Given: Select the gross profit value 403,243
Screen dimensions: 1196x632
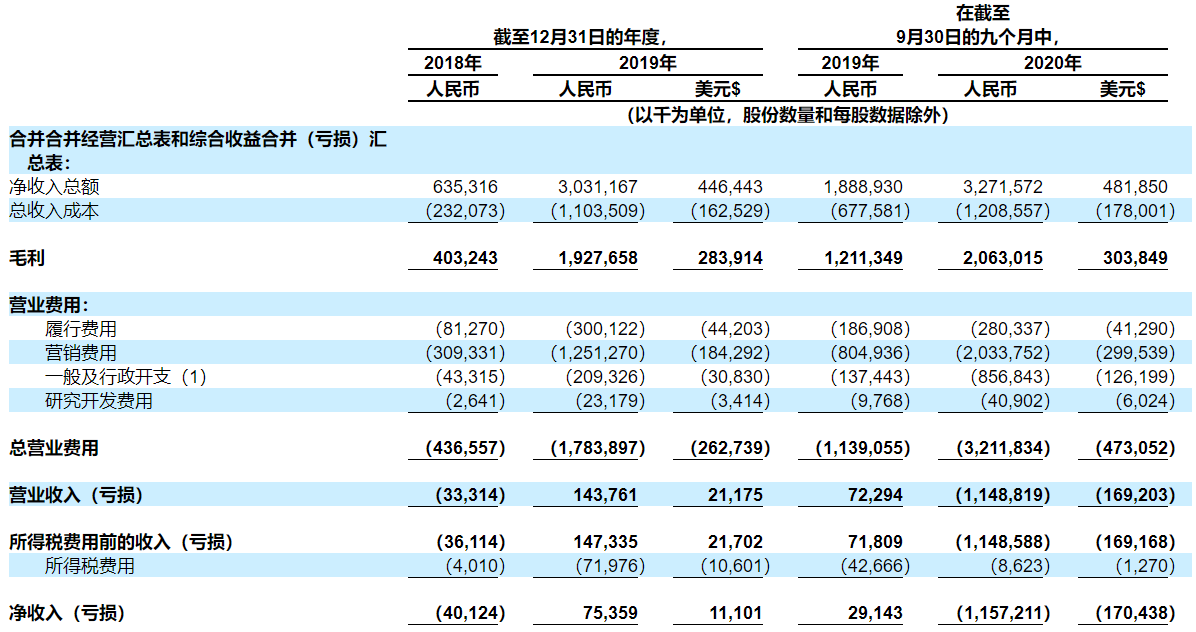Looking at the screenshot, I should coord(465,258).
